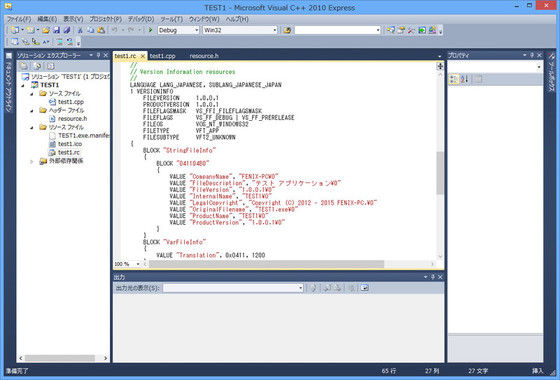Save the current file with Save icon
Viewport: 560px width, 380px height.
[56, 30]
